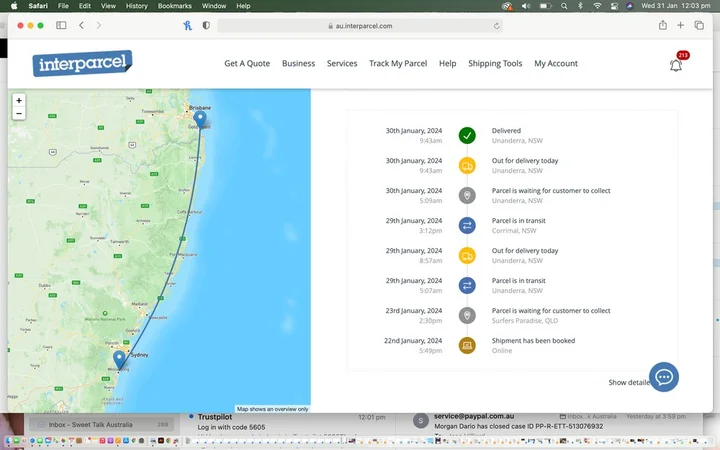The width and height of the screenshot is (720, 450).
Task: Go to Track My Parcel page
Action: point(398,64)
